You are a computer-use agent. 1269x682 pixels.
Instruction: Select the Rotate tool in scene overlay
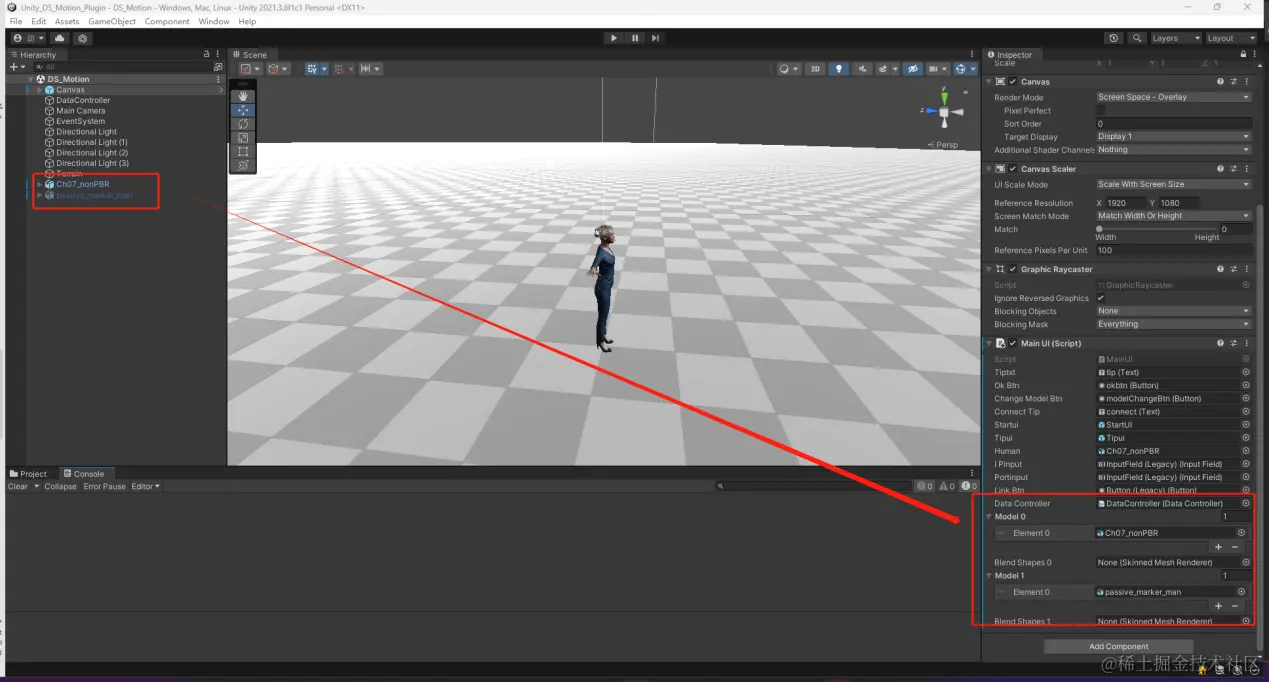pyautogui.click(x=243, y=124)
